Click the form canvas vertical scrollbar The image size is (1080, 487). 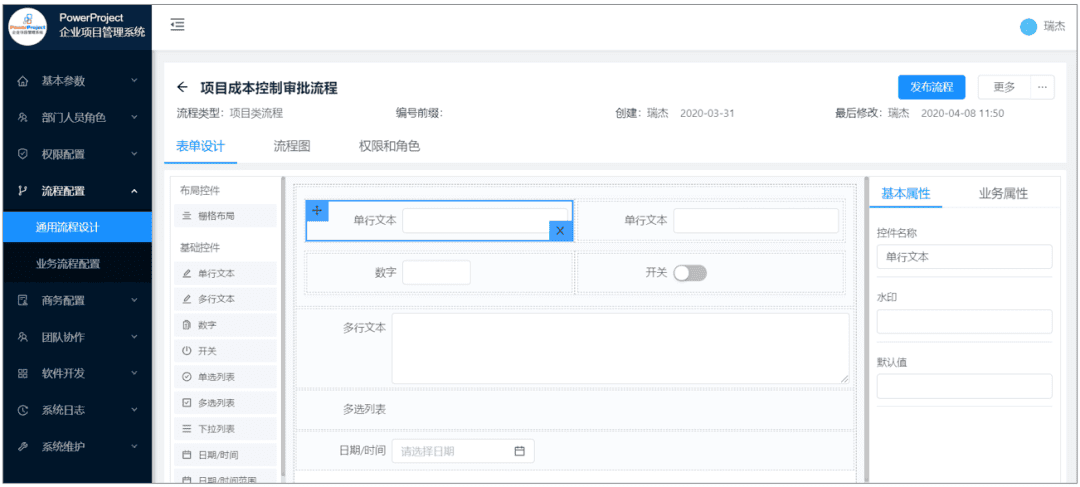click(865, 329)
